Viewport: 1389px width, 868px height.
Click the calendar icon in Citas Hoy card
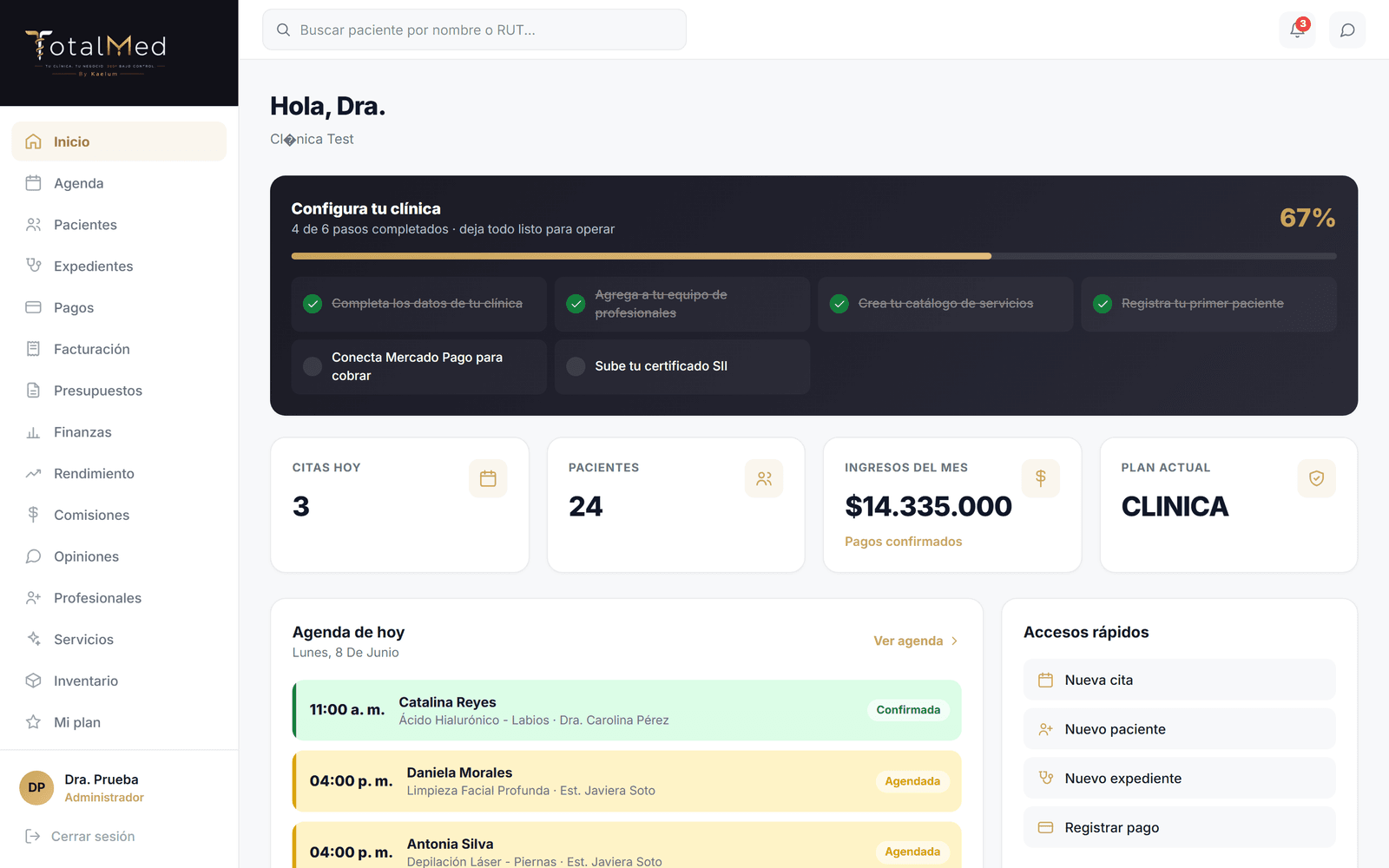488,478
